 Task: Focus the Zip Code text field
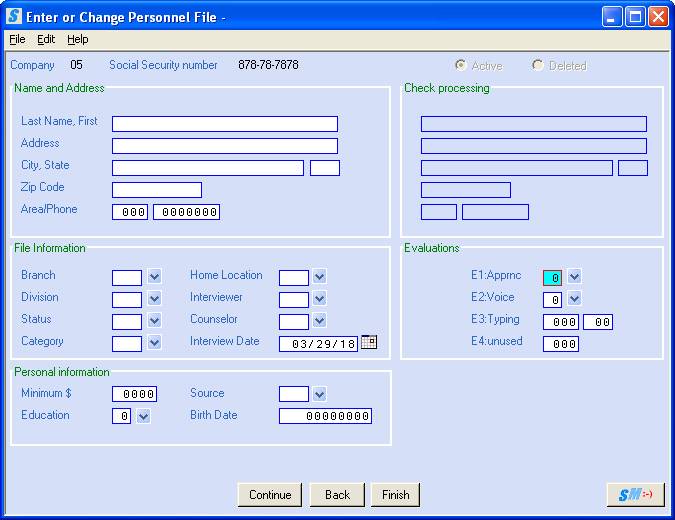click(156, 190)
